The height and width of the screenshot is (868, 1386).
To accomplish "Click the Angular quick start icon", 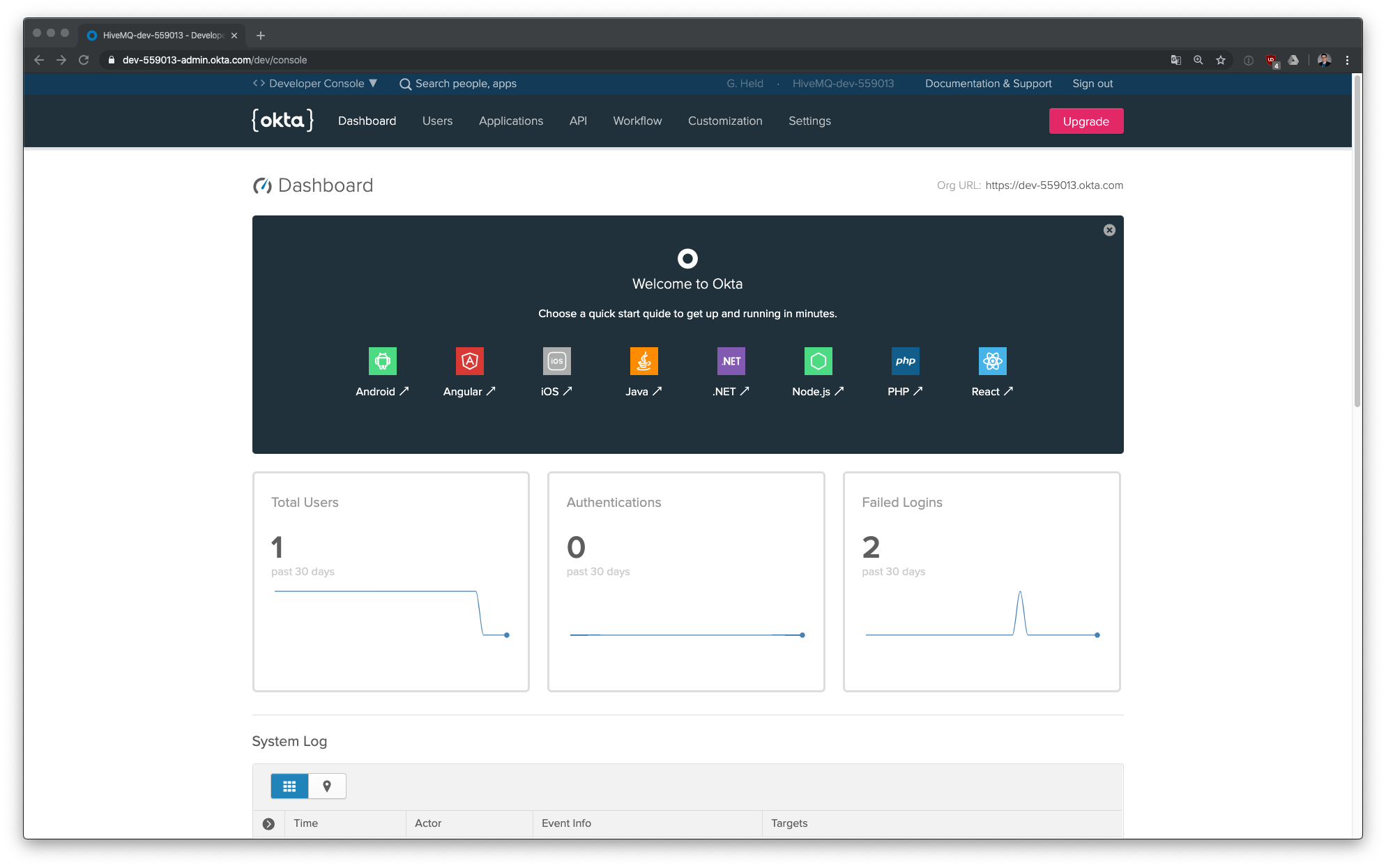I will pyautogui.click(x=468, y=361).
